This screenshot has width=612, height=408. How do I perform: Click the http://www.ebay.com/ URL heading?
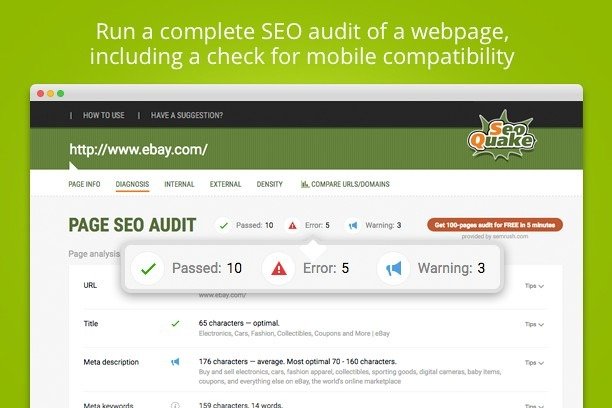coord(138,150)
